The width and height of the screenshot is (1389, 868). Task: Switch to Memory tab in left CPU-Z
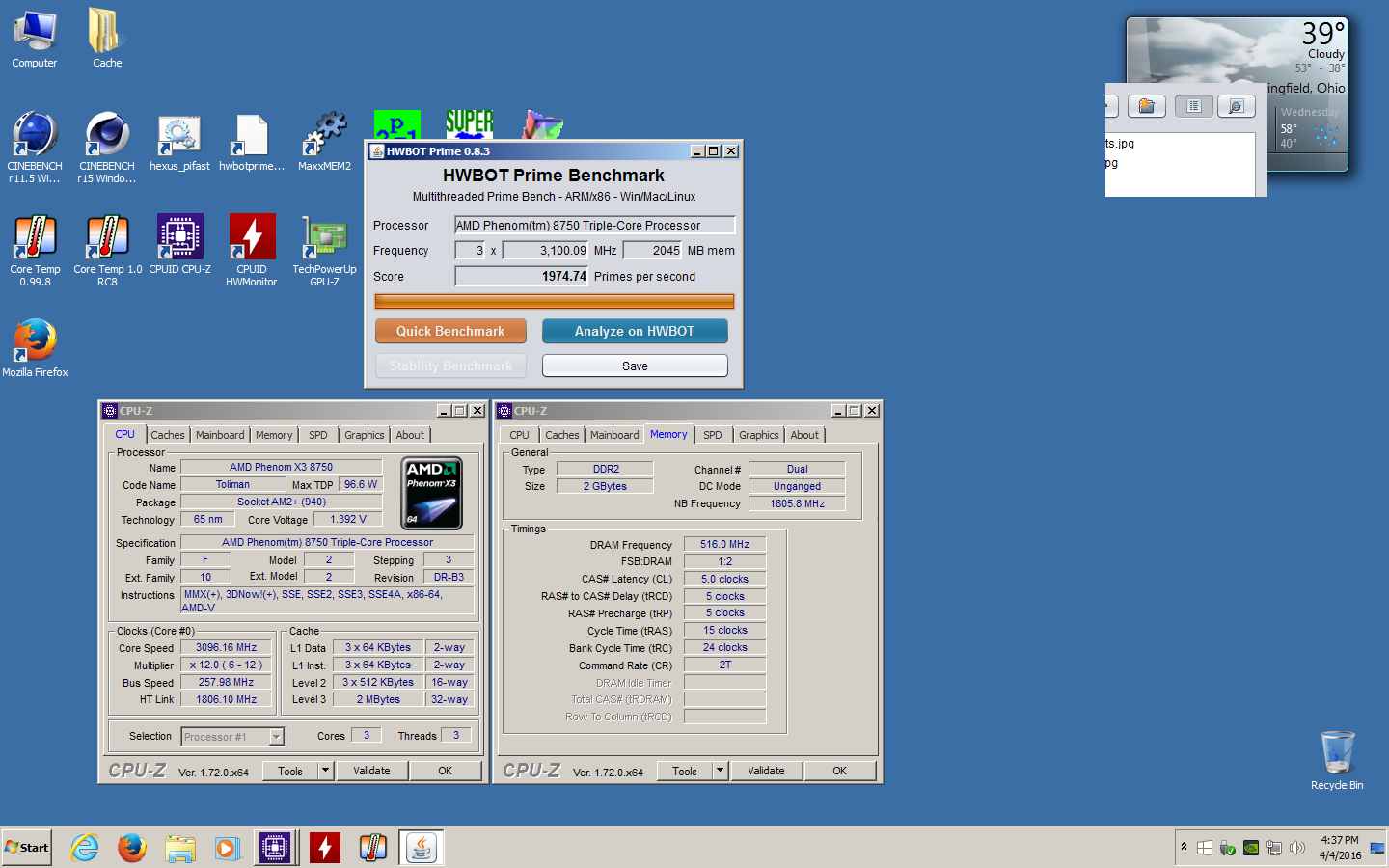click(x=274, y=435)
